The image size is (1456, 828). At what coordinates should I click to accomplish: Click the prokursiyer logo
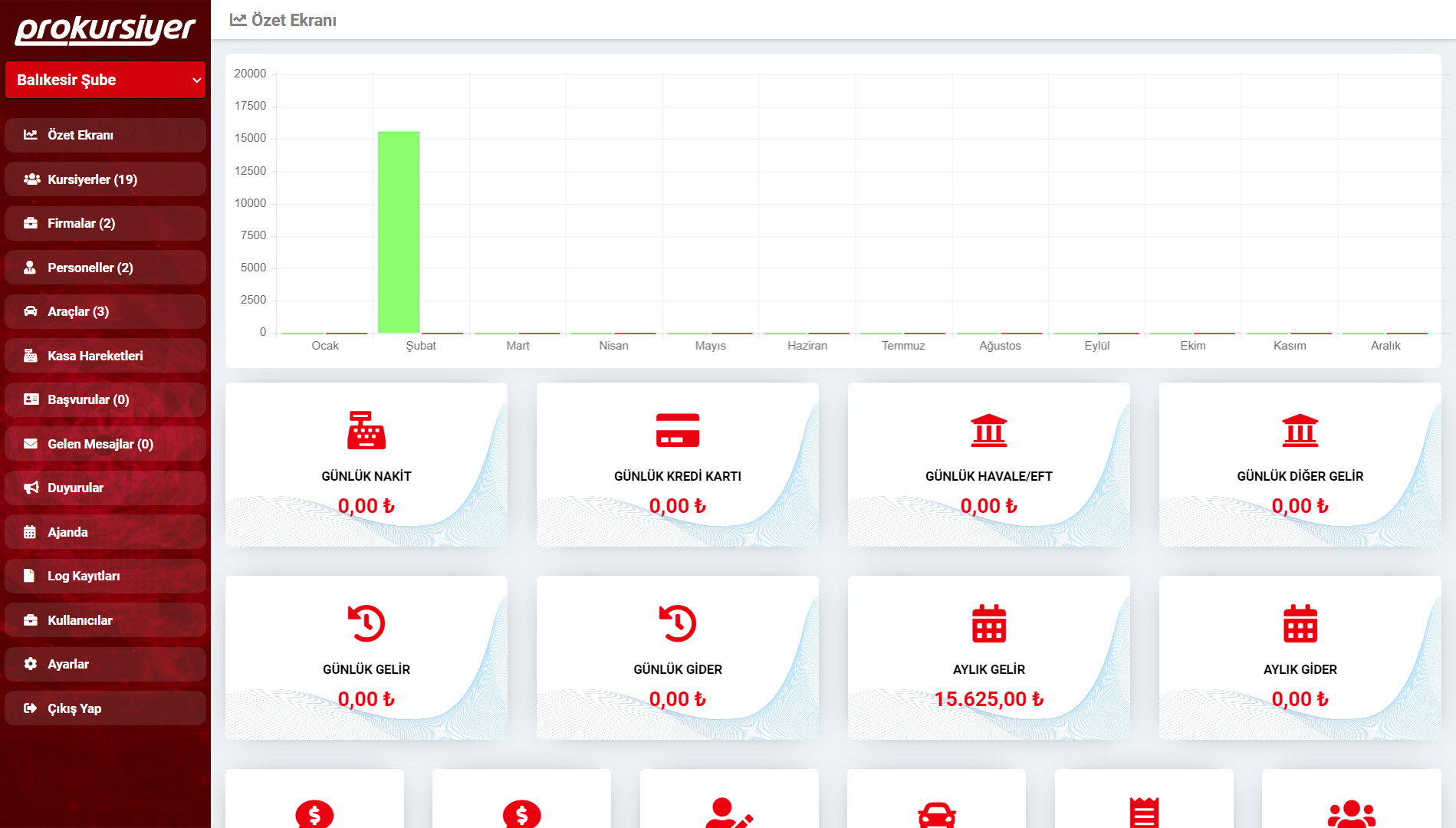point(105,30)
